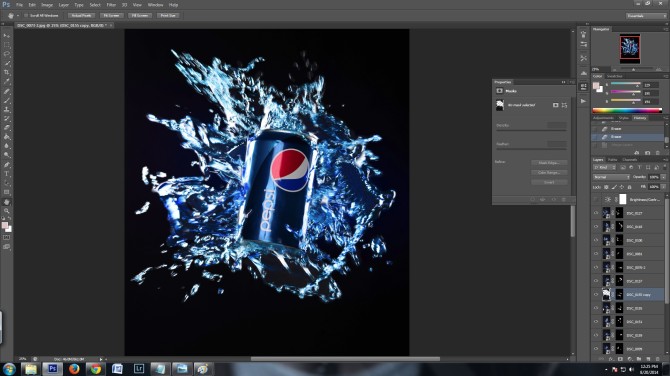Screen dimensions: 670x376
Task: Turn layer filtering switch on or off
Action: (664, 167)
